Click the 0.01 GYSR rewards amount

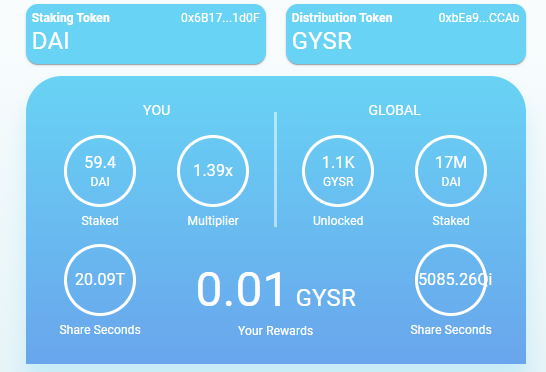276,290
